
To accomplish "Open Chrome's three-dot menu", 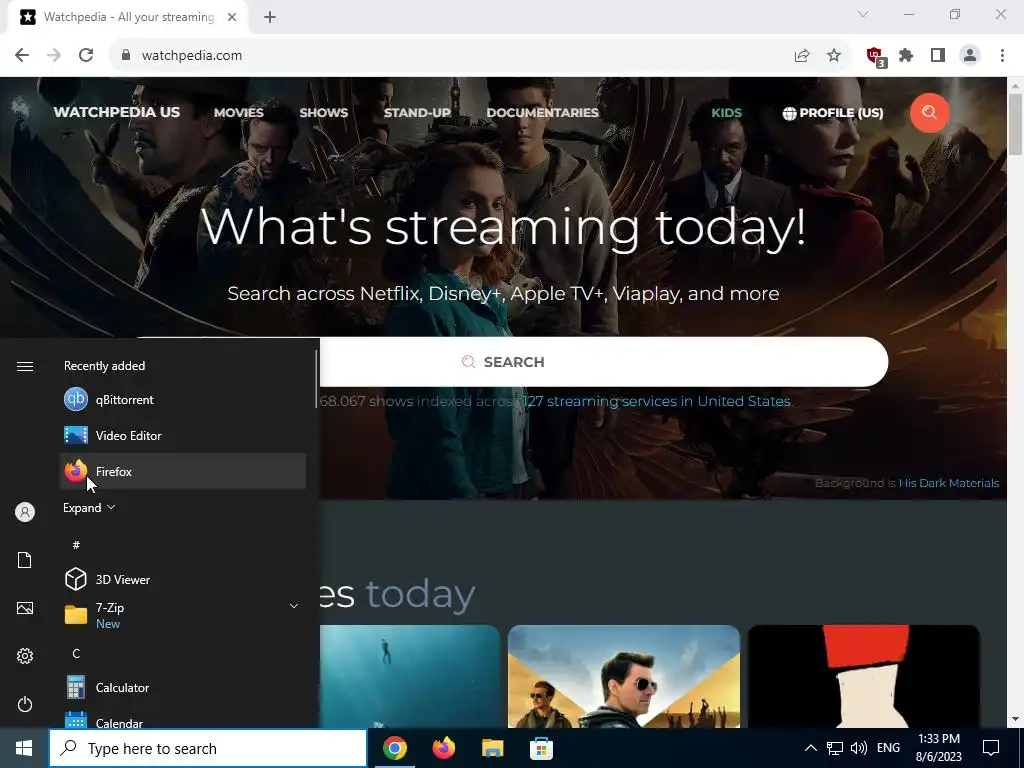I will (x=1002, y=56).
